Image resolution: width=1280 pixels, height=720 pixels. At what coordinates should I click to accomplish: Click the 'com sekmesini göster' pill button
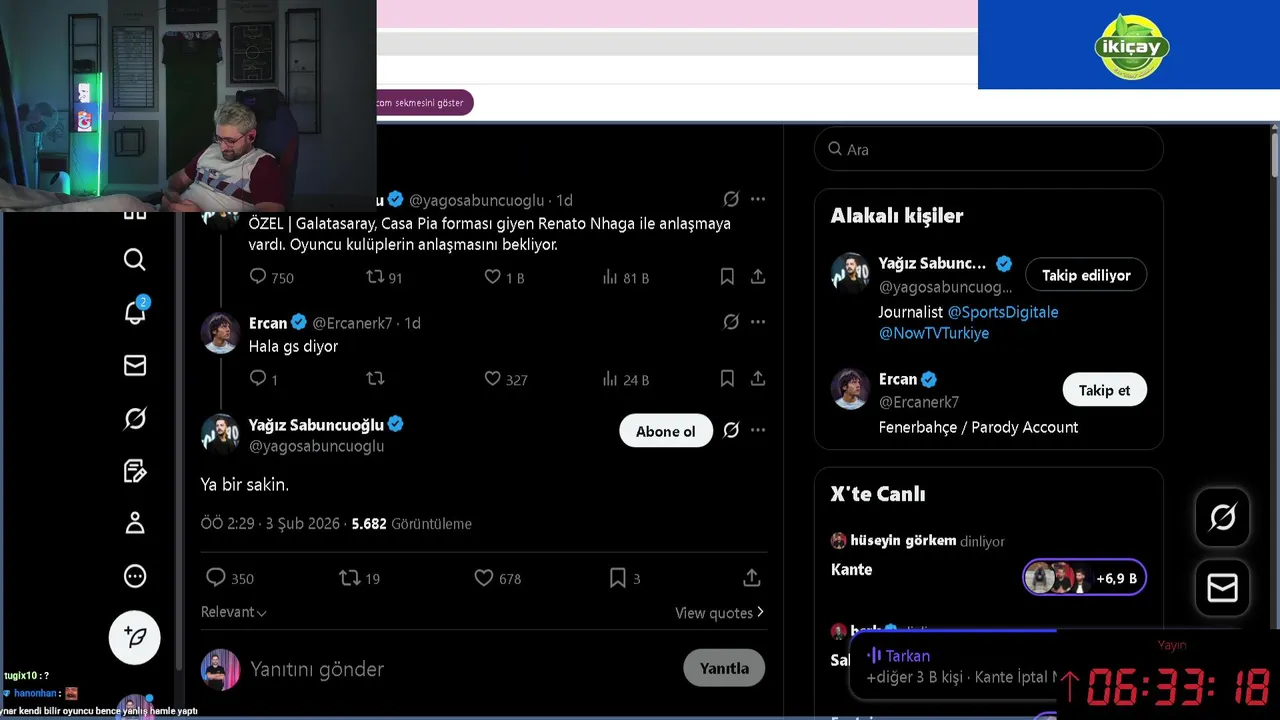(x=423, y=103)
